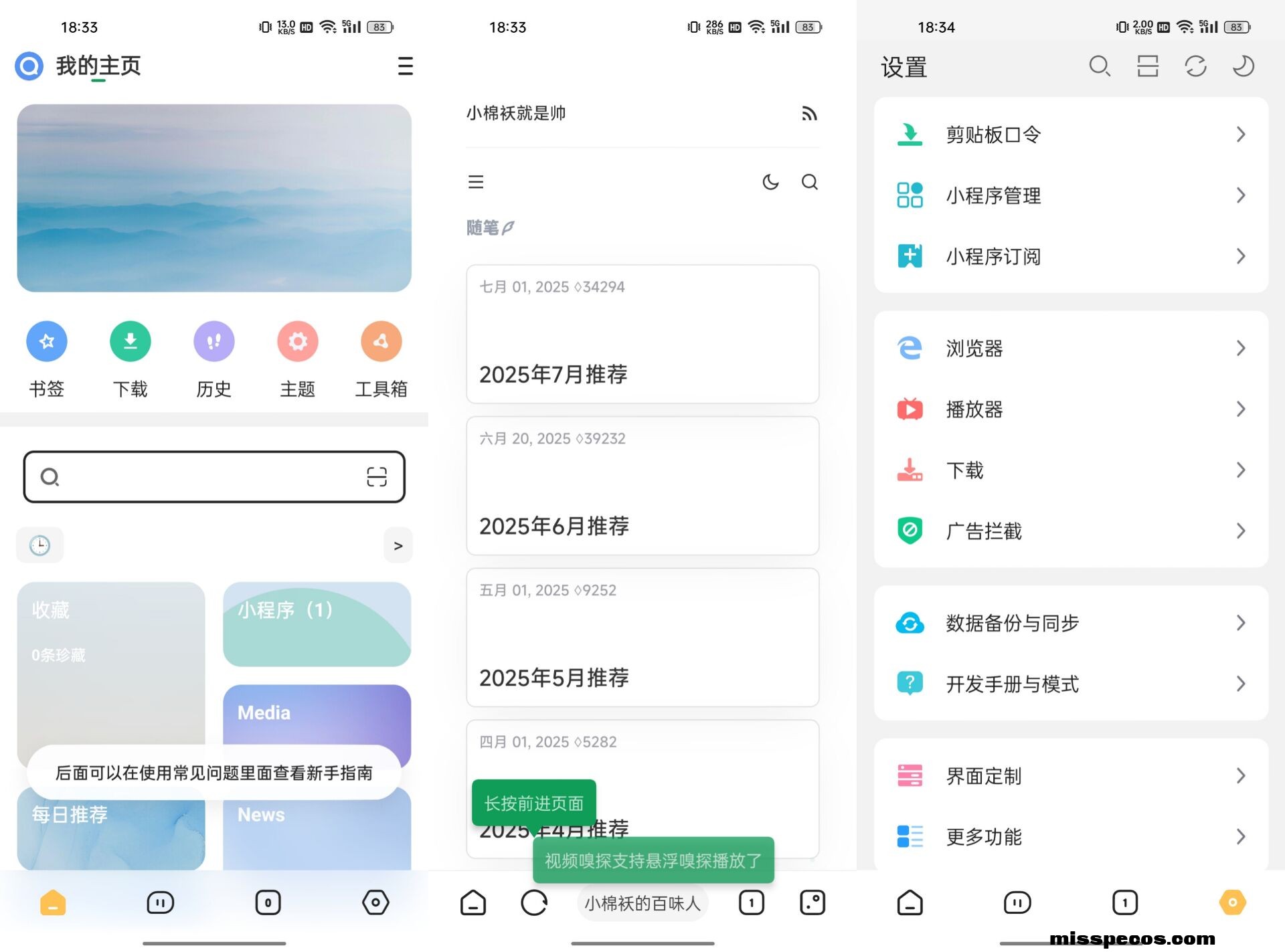The width and height of the screenshot is (1285, 952).
Task: Tap the layout icon in 设置 header
Action: click(1148, 66)
